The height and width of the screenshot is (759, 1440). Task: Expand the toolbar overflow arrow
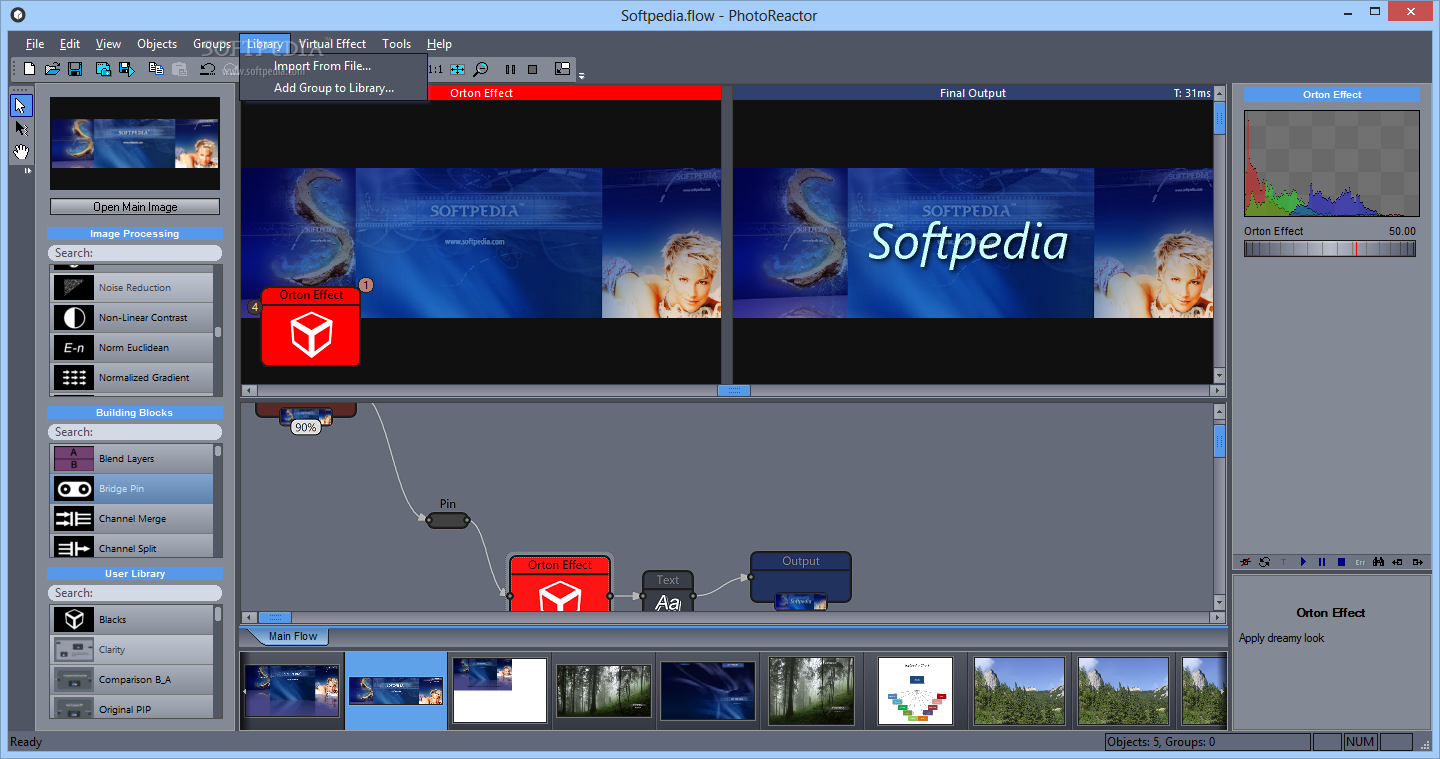582,76
